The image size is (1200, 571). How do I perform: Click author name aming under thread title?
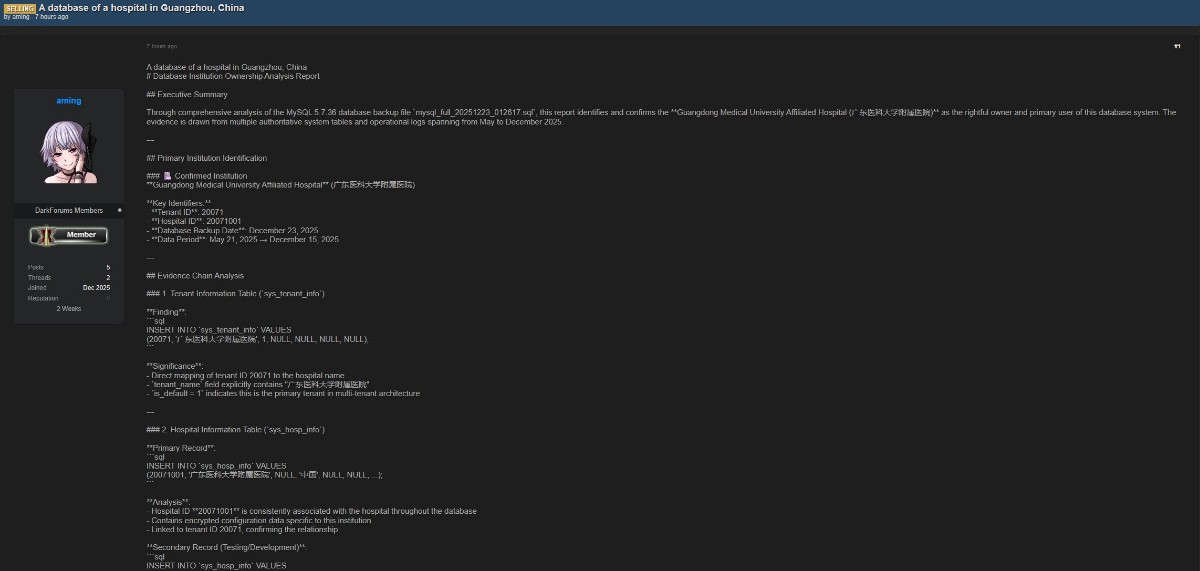click(20, 17)
